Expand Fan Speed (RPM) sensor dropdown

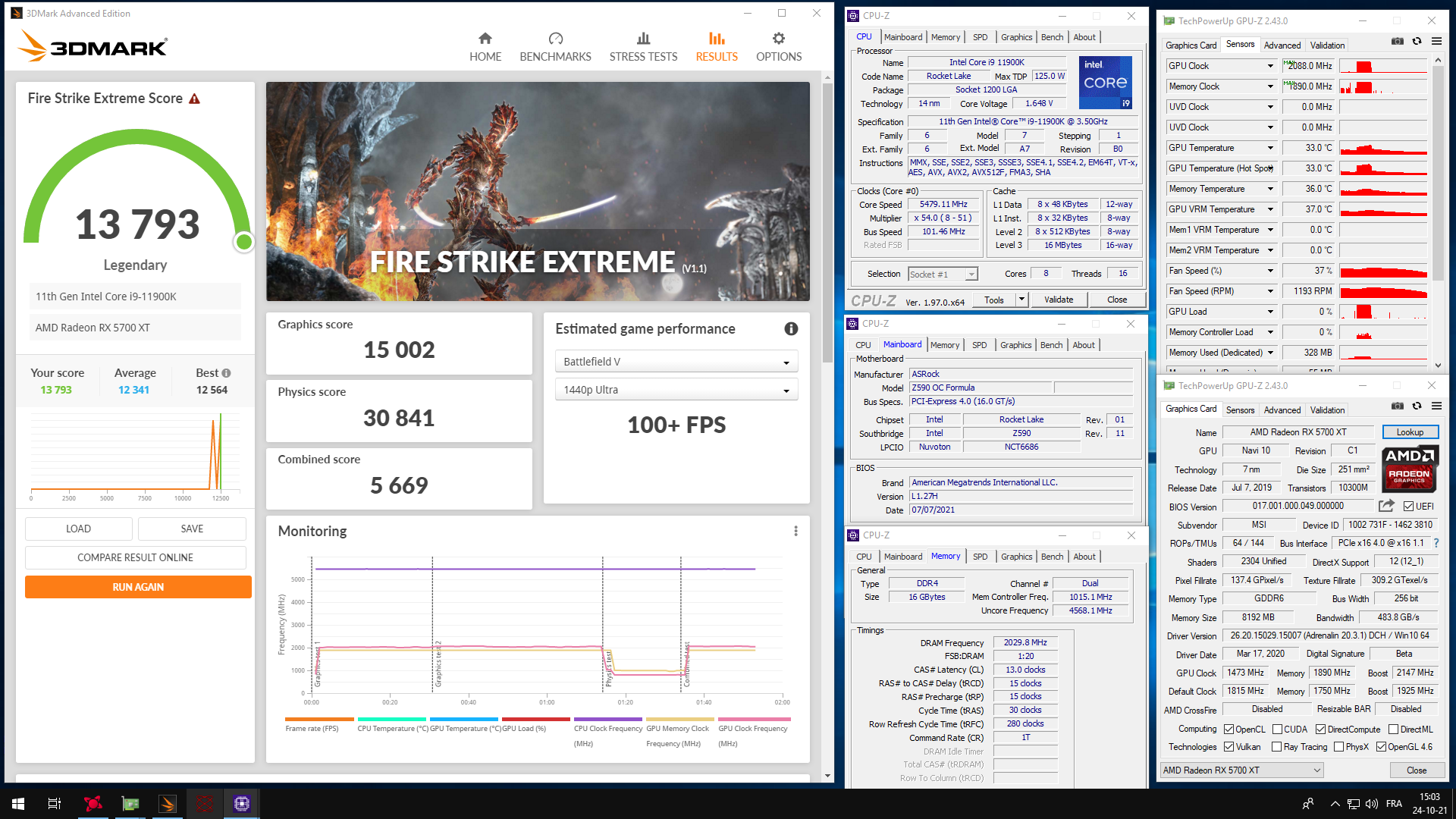[x=1271, y=291]
